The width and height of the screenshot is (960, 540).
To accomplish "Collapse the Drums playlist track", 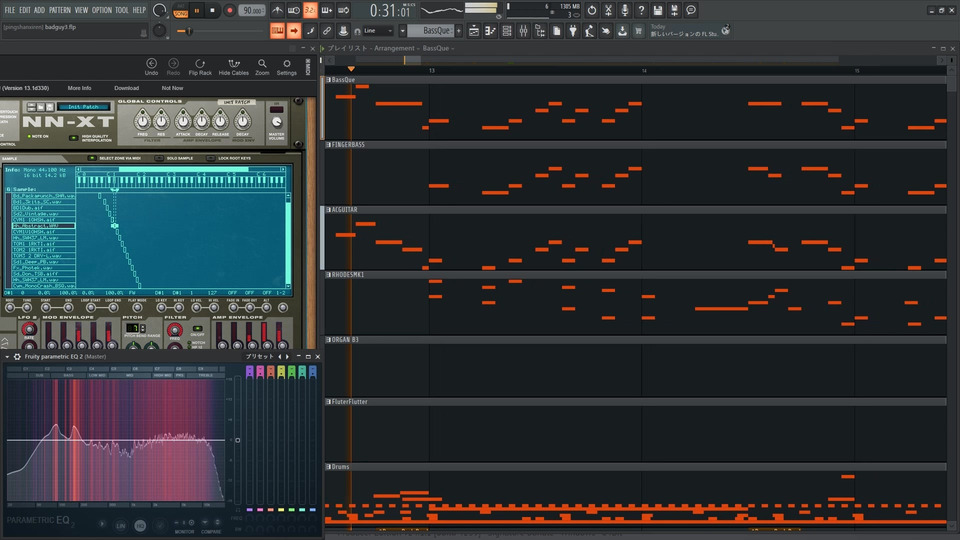I will tap(329, 467).
